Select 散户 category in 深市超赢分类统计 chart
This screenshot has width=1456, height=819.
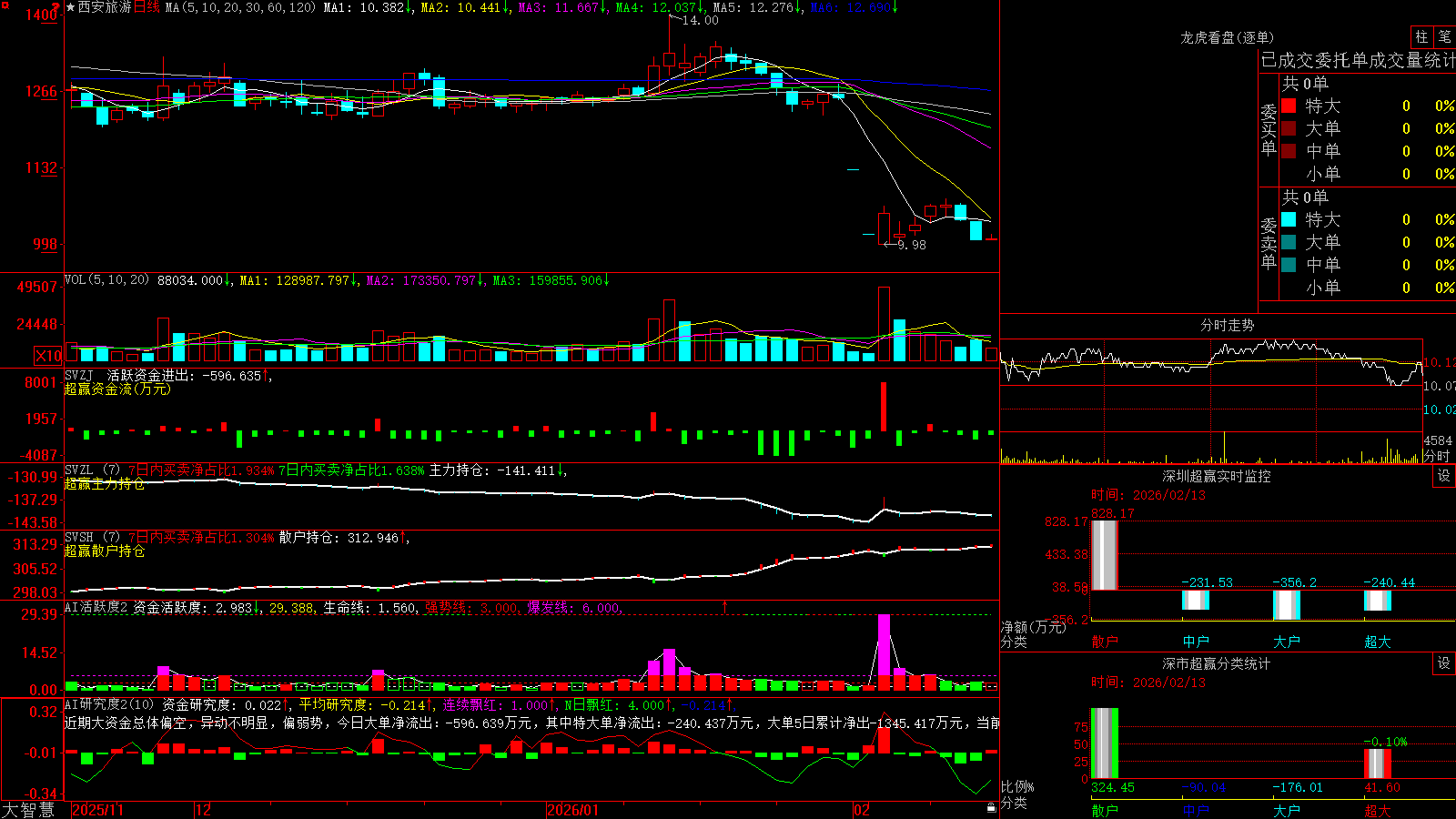click(x=1104, y=811)
